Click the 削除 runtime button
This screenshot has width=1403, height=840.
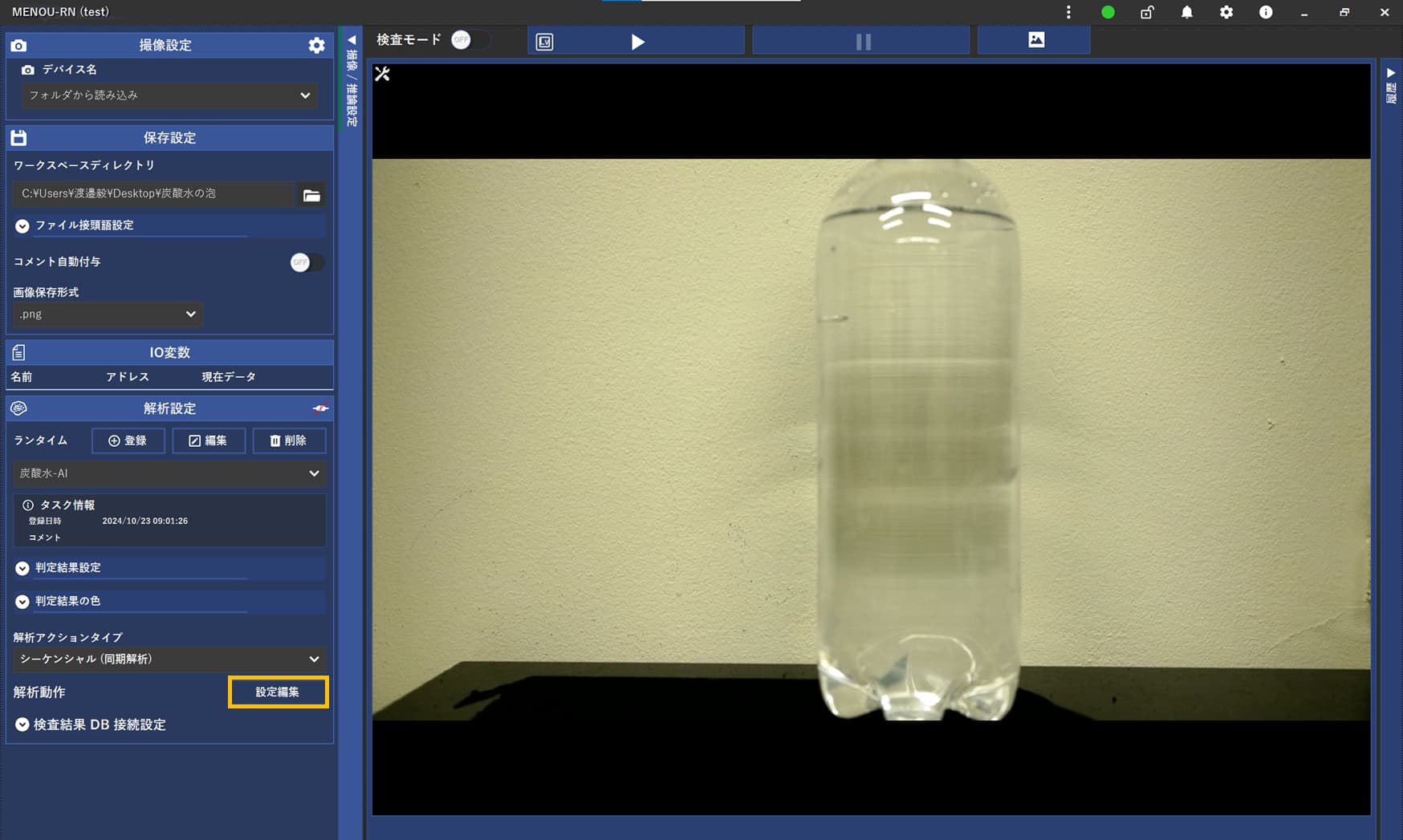coord(289,440)
